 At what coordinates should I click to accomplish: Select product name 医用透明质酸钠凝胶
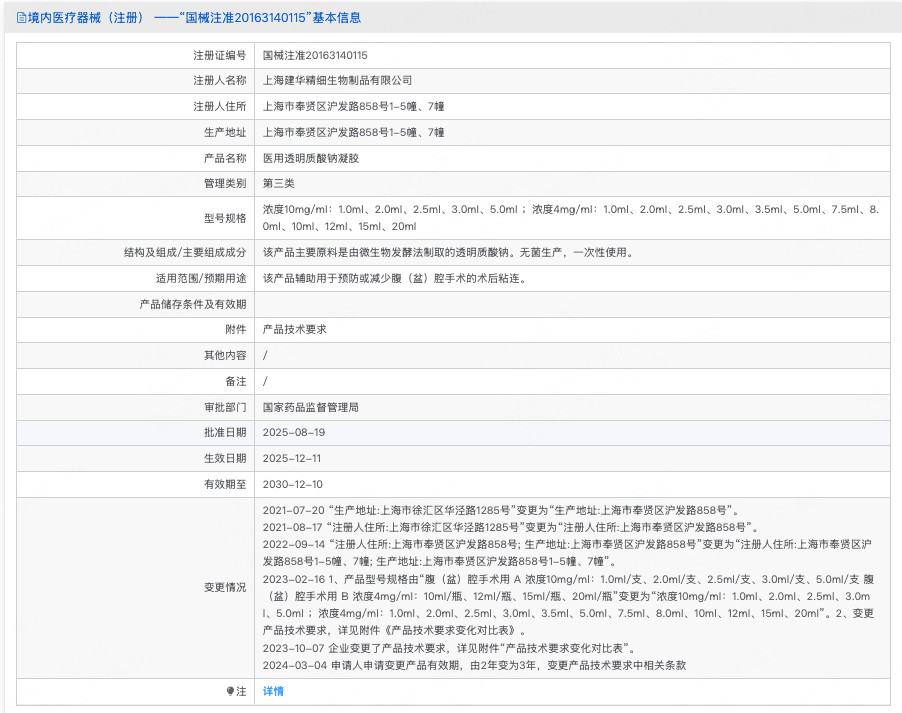311,158
